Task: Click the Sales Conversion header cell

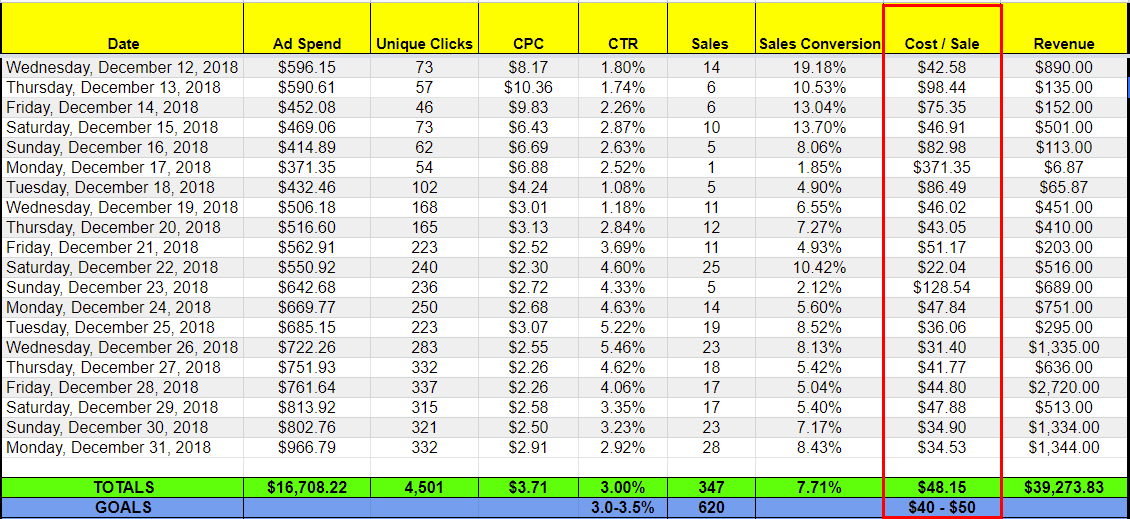Action: tap(820, 30)
